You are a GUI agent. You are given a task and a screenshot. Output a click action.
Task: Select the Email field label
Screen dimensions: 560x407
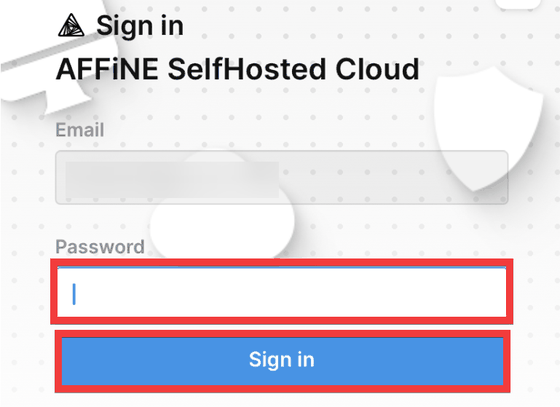click(x=80, y=130)
